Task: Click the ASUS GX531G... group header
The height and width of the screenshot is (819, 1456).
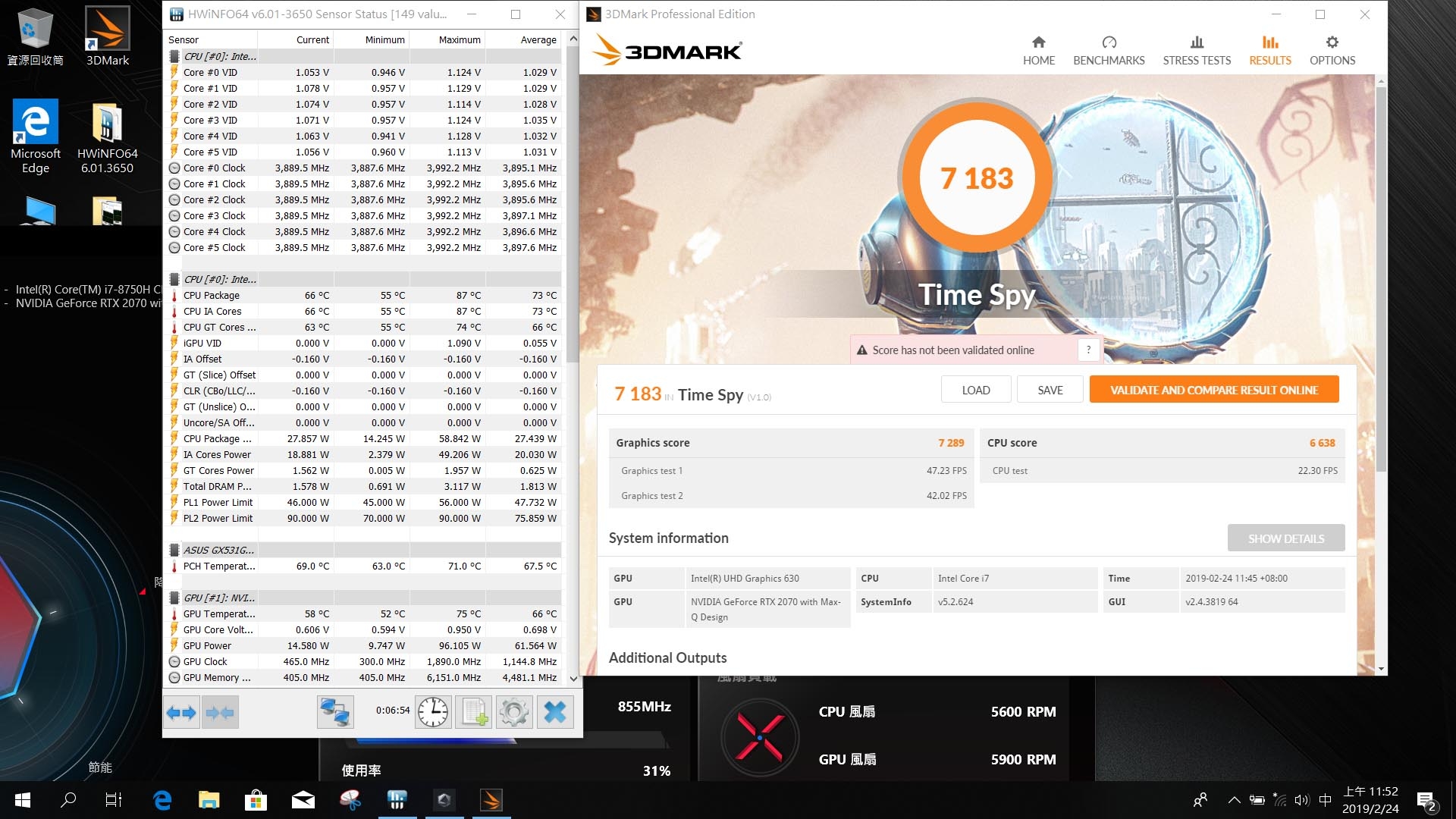Action: pyautogui.click(x=364, y=551)
